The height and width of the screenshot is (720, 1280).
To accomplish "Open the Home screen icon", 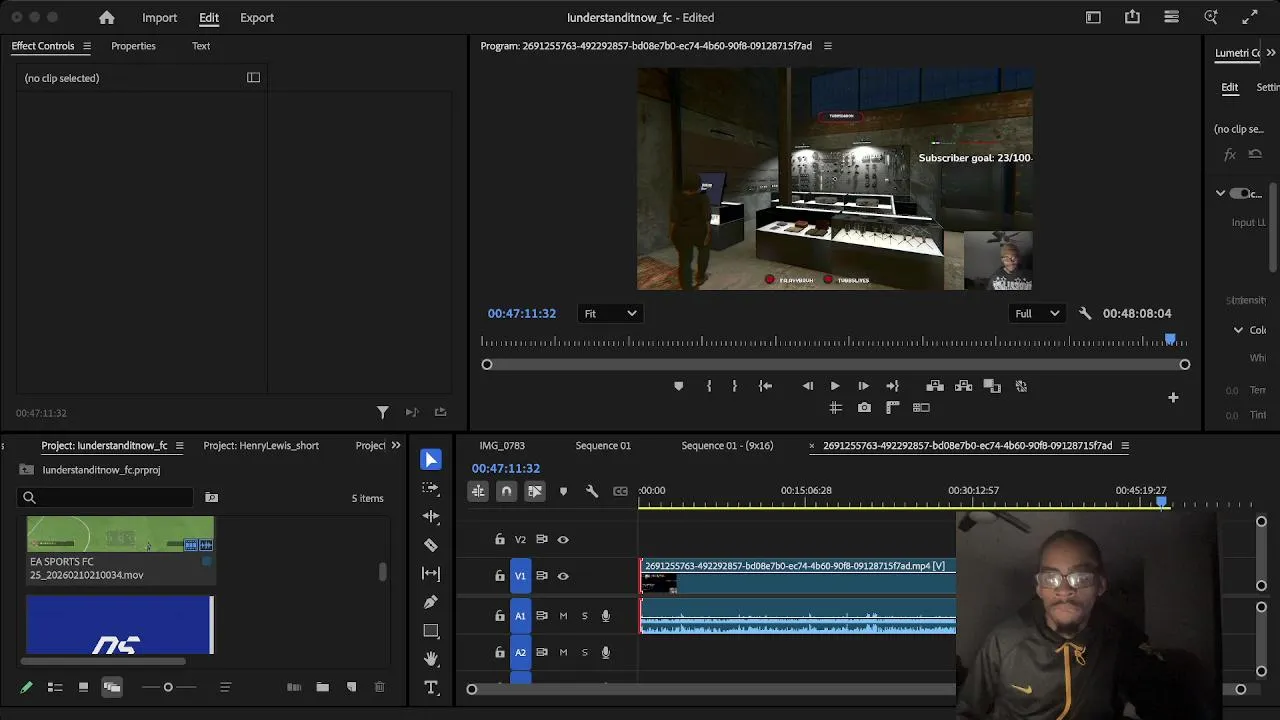I will point(107,17).
